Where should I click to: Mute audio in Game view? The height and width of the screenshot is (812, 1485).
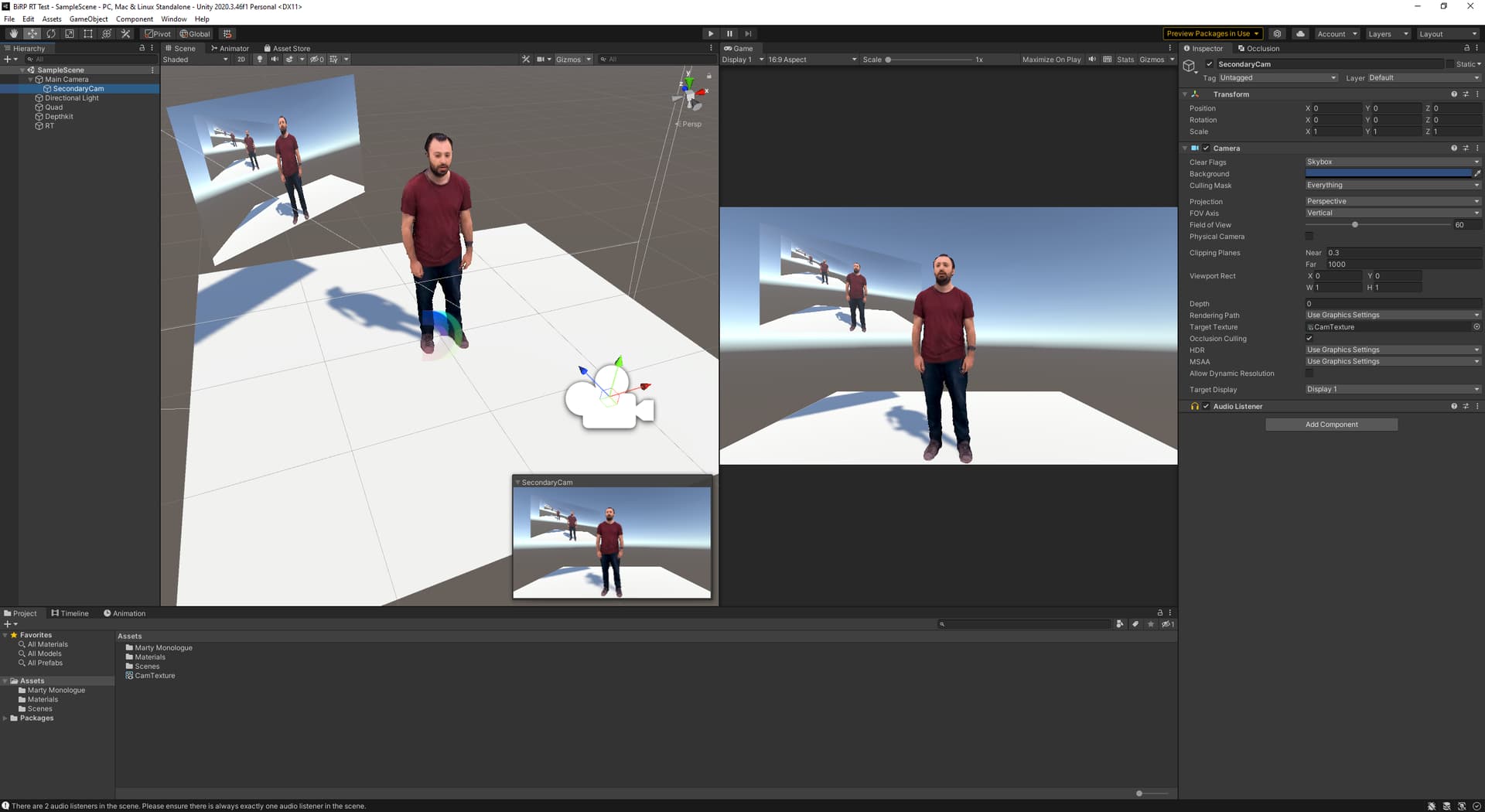pyautogui.click(x=1092, y=60)
